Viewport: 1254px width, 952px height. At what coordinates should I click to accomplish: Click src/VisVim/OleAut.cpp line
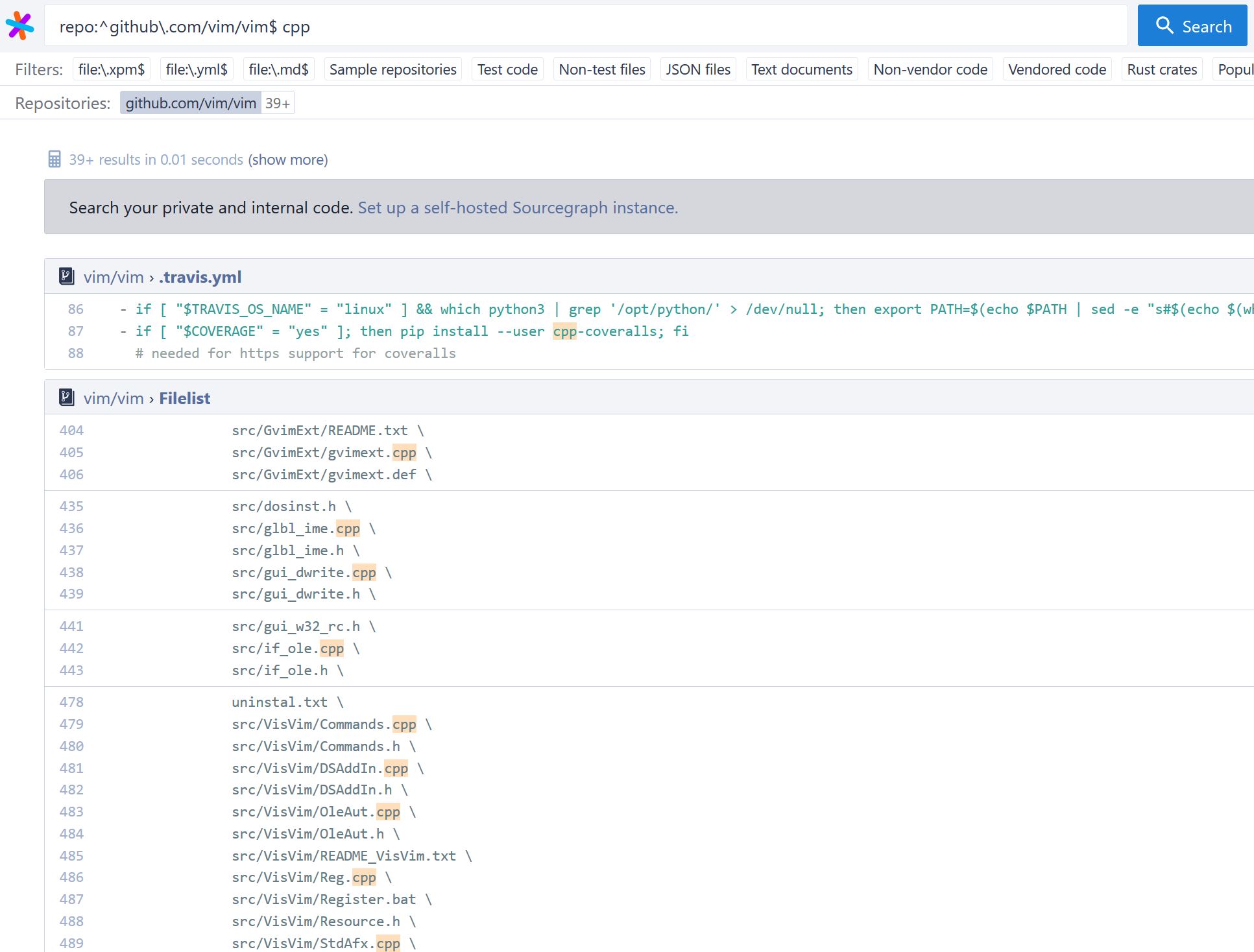(x=649, y=812)
